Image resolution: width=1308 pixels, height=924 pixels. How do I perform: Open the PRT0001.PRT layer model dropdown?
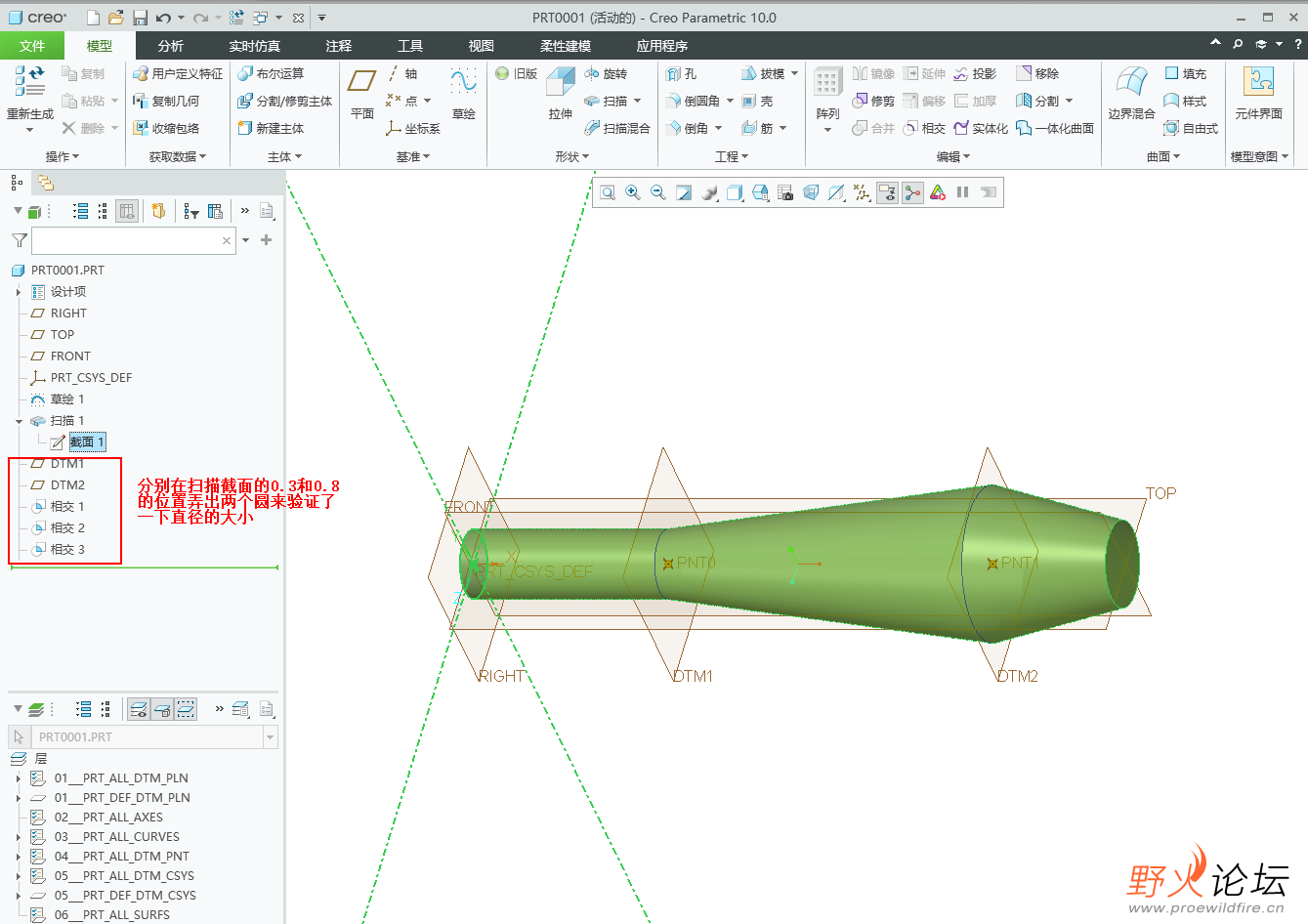click(x=271, y=737)
